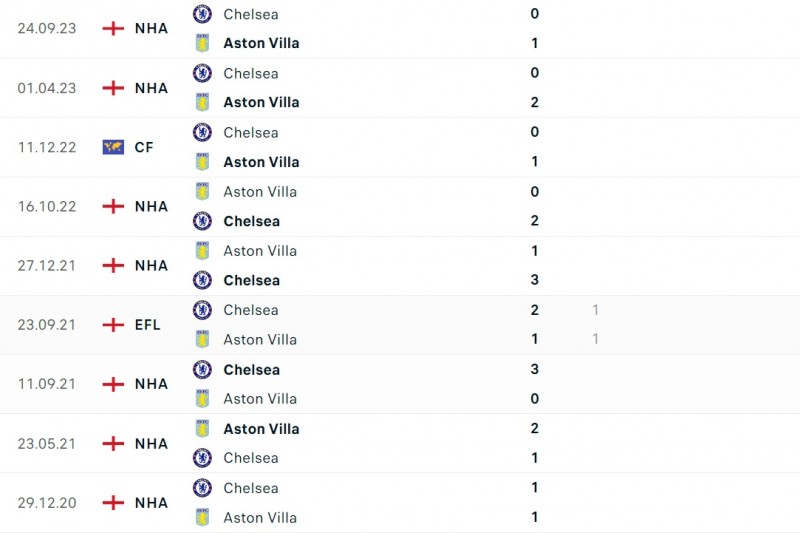The height and width of the screenshot is (533, 800).
Task: Click world flag icon beside CF
Action: coord(113,147)
